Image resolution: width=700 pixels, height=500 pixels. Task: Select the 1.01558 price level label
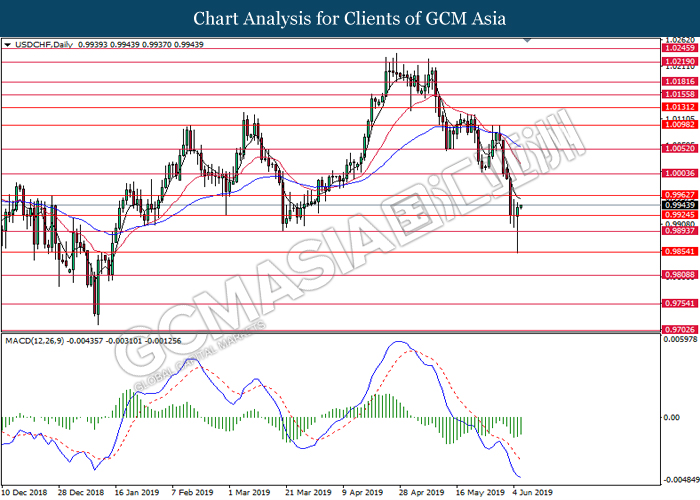(680, 94)
